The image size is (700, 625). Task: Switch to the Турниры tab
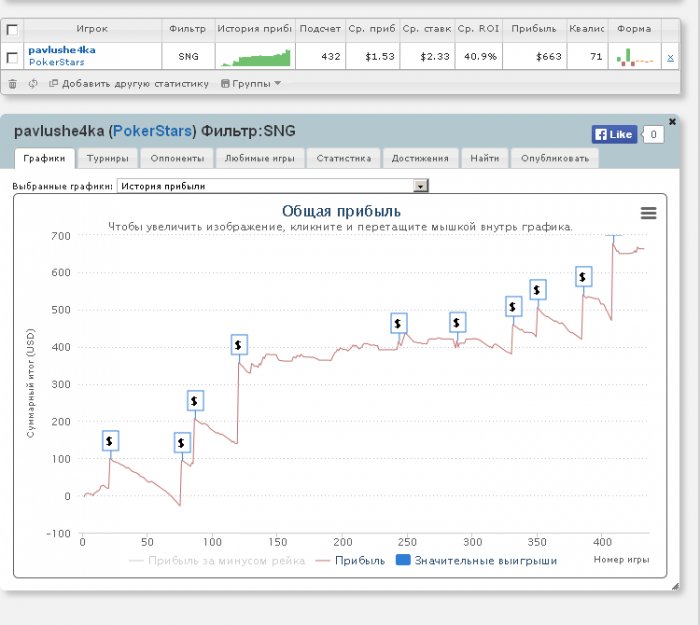[x=107, y=158]
